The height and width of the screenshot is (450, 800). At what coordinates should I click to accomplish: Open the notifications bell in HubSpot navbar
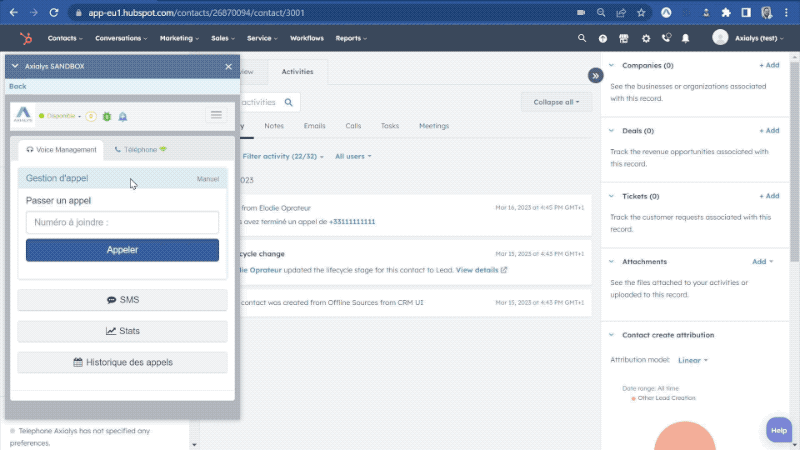[686, 39]
